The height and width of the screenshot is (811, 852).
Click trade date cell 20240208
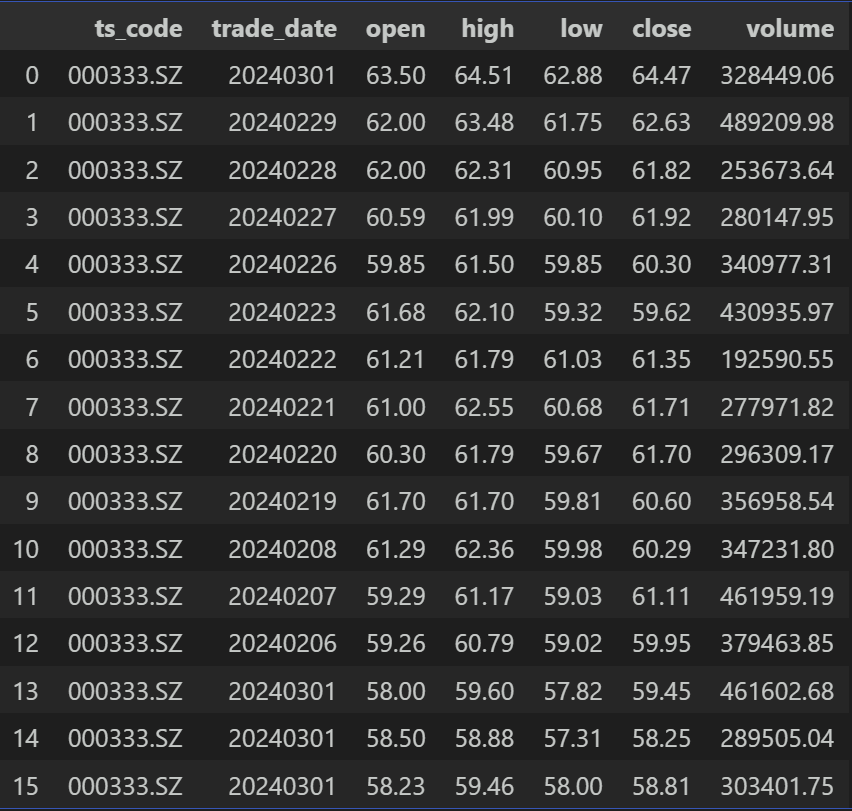click(x=282, y=550)
